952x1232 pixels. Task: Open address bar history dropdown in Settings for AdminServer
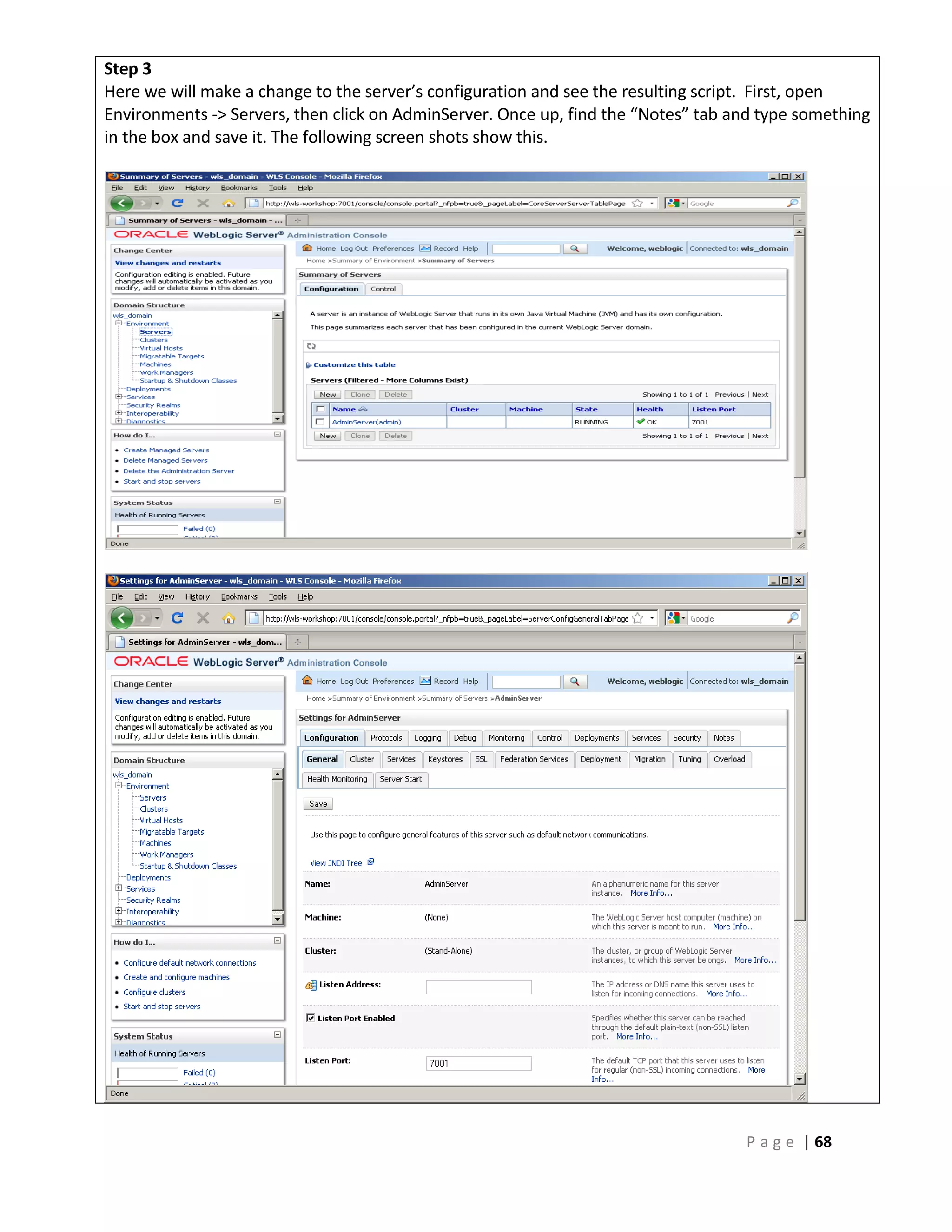click(652, 618)
